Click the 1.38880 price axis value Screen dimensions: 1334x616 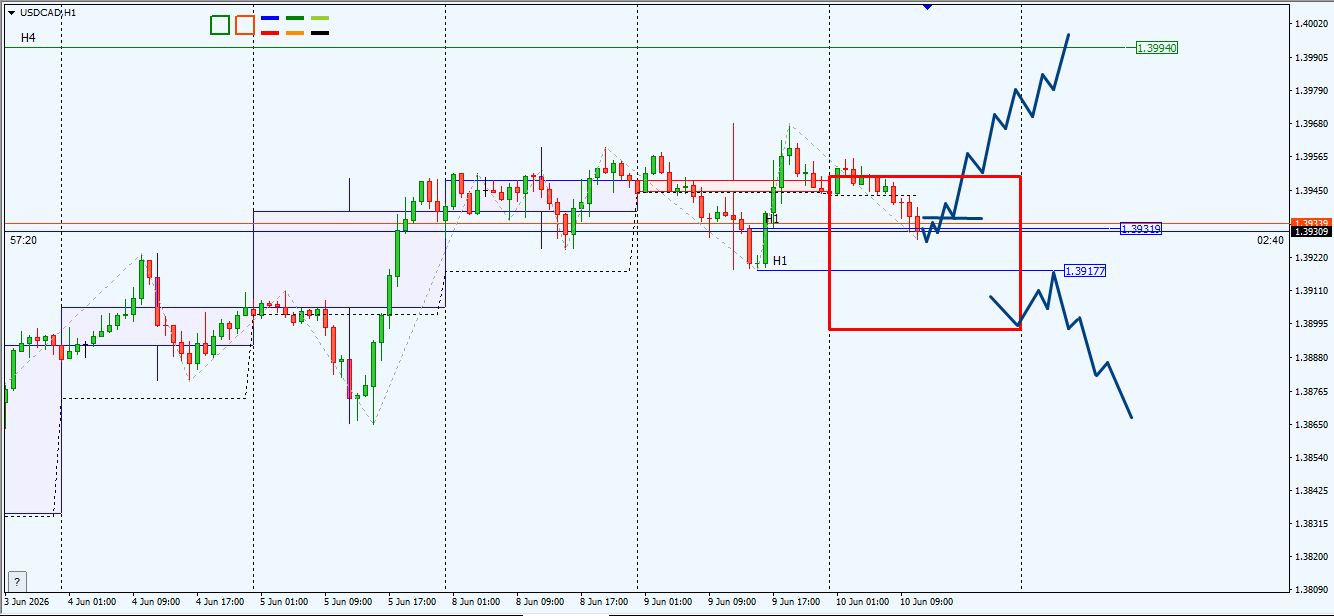click(1310, 358)
